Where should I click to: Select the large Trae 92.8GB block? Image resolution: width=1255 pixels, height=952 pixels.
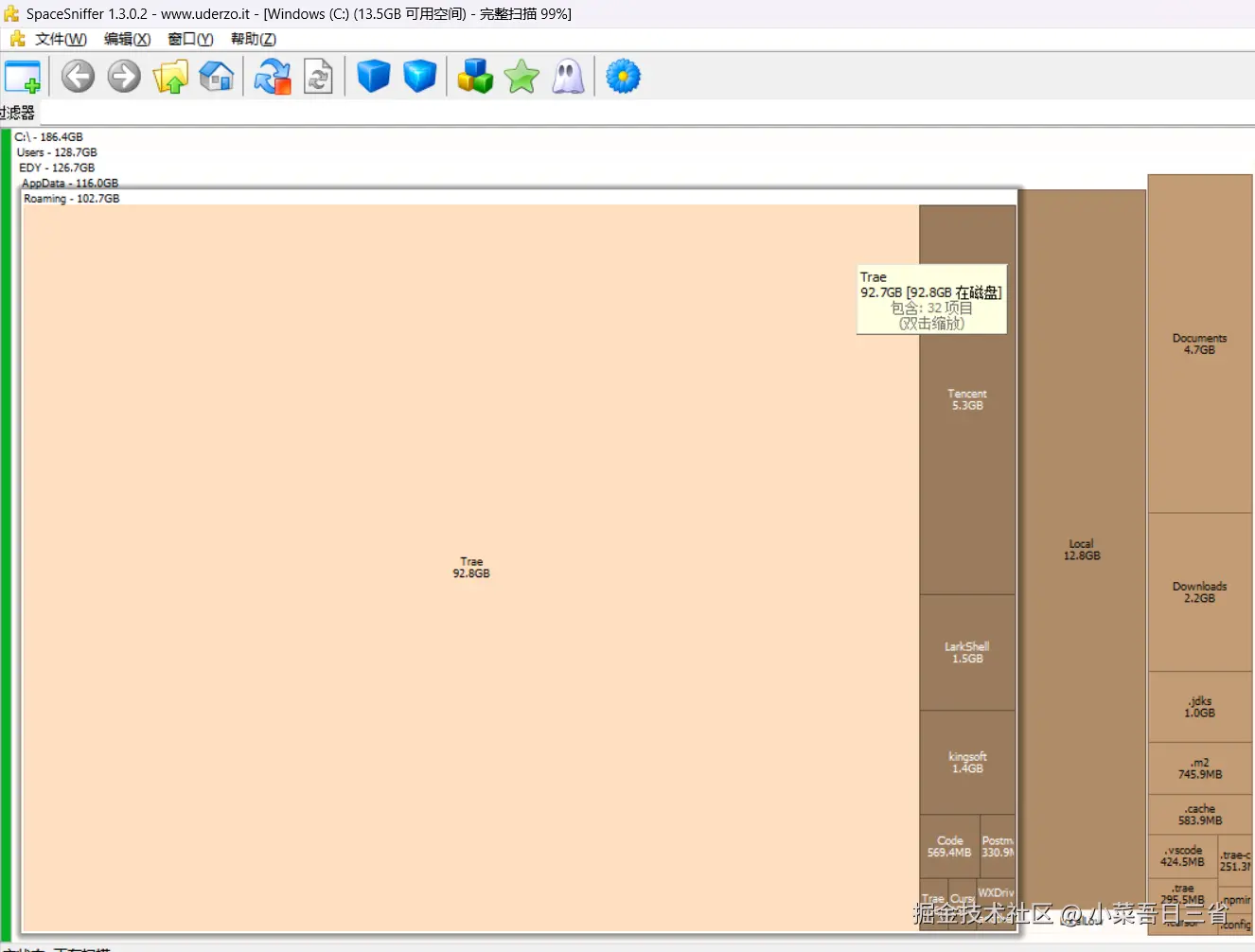(x=470, y=568)
